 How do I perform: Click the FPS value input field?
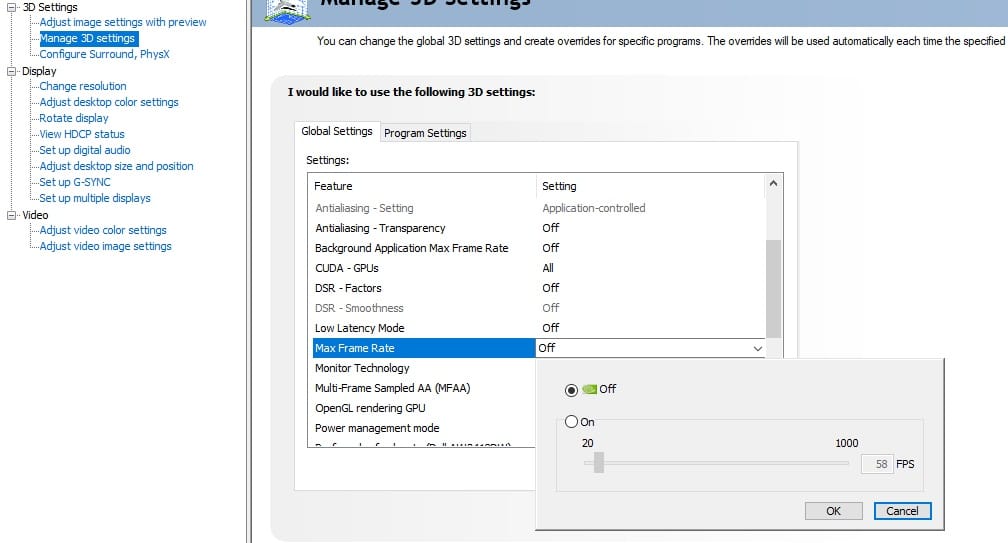875,464
